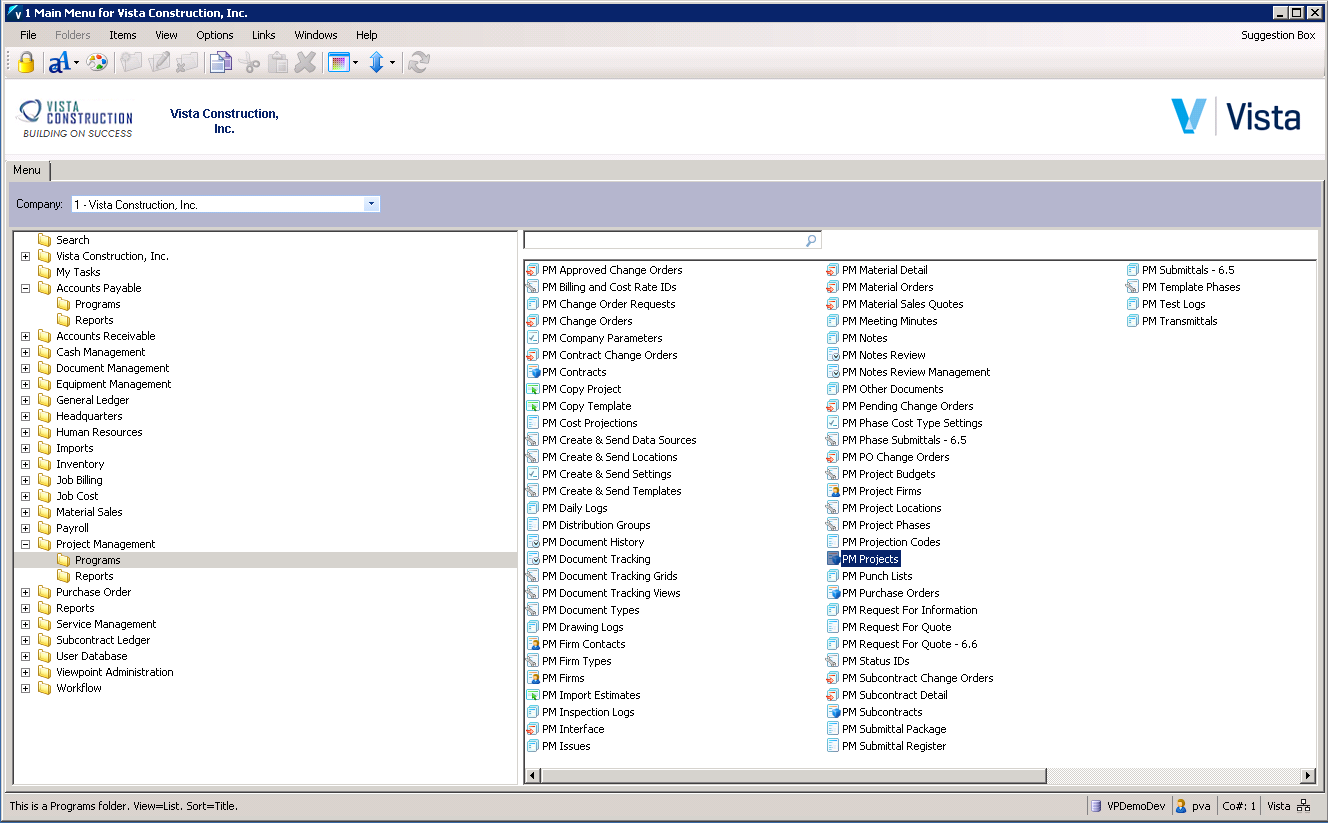Image resolution: width=1328 pixels, height=823 pixels.
Task: Collapse the Accounts Payable folder
Action: pyautogui.click(x=25, y=288)
